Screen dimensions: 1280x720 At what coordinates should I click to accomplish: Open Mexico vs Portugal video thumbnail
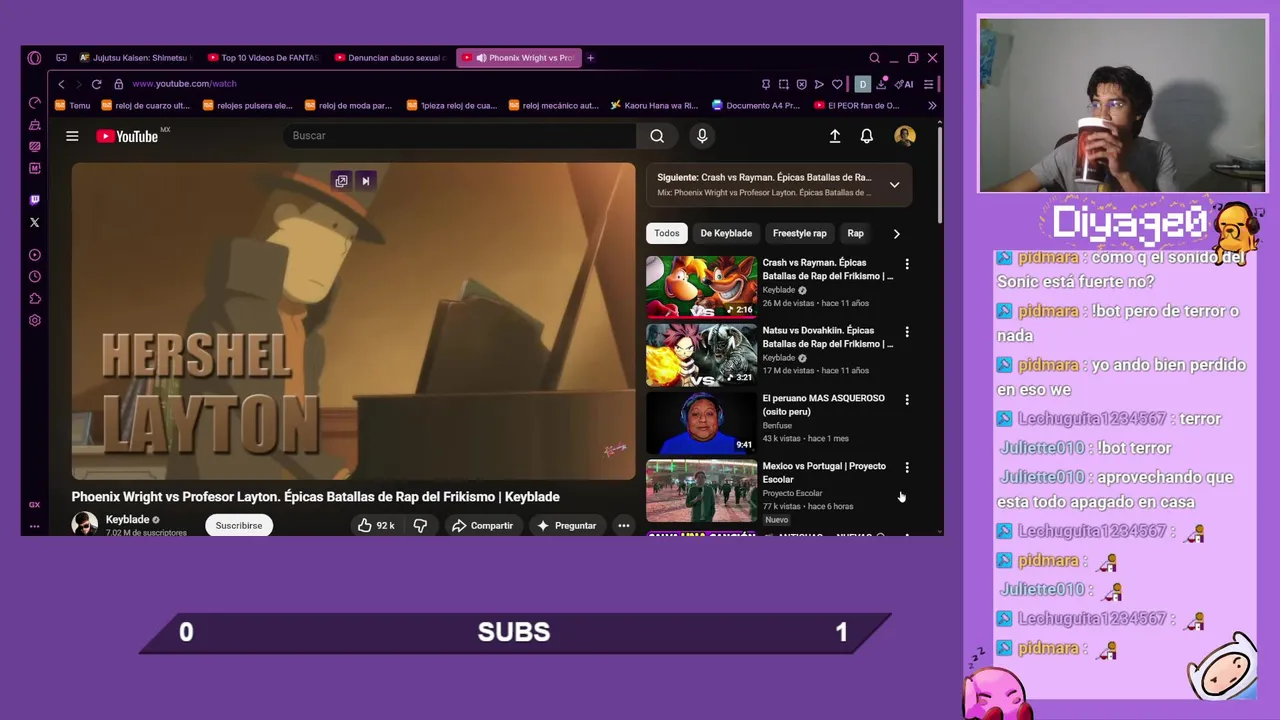coord(701,491)
